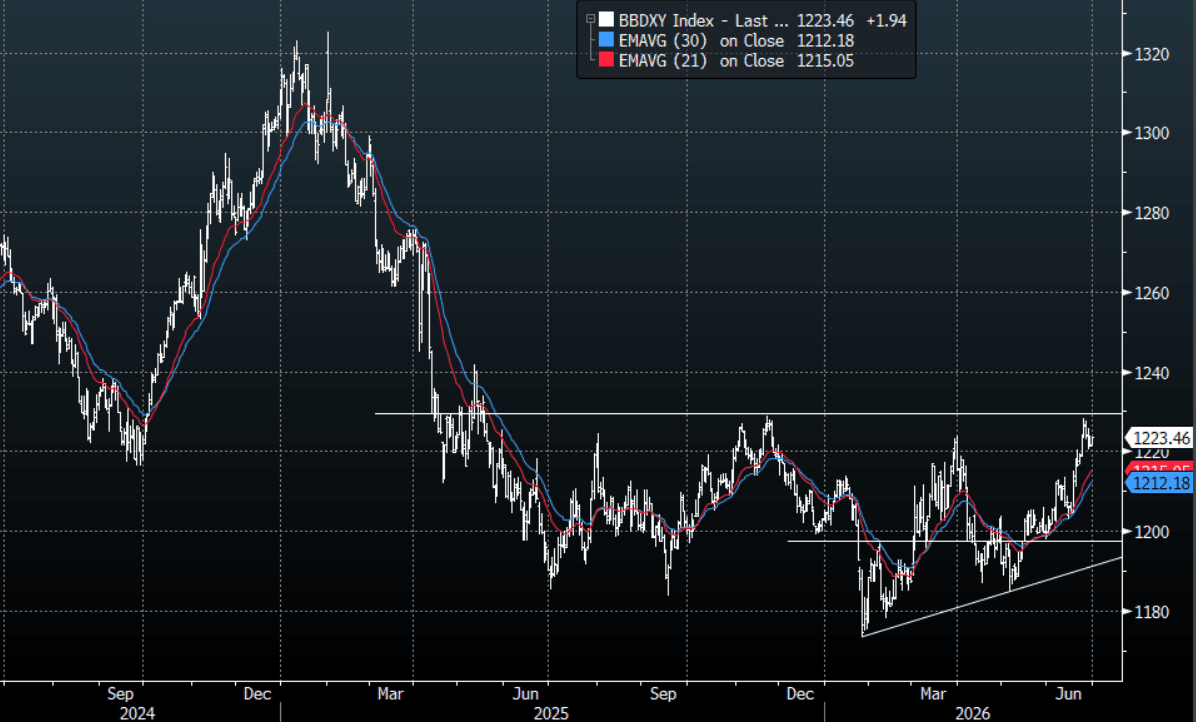Click the 1215.05 value in the legend
The image size is (1196, 722).
[825, 60]
